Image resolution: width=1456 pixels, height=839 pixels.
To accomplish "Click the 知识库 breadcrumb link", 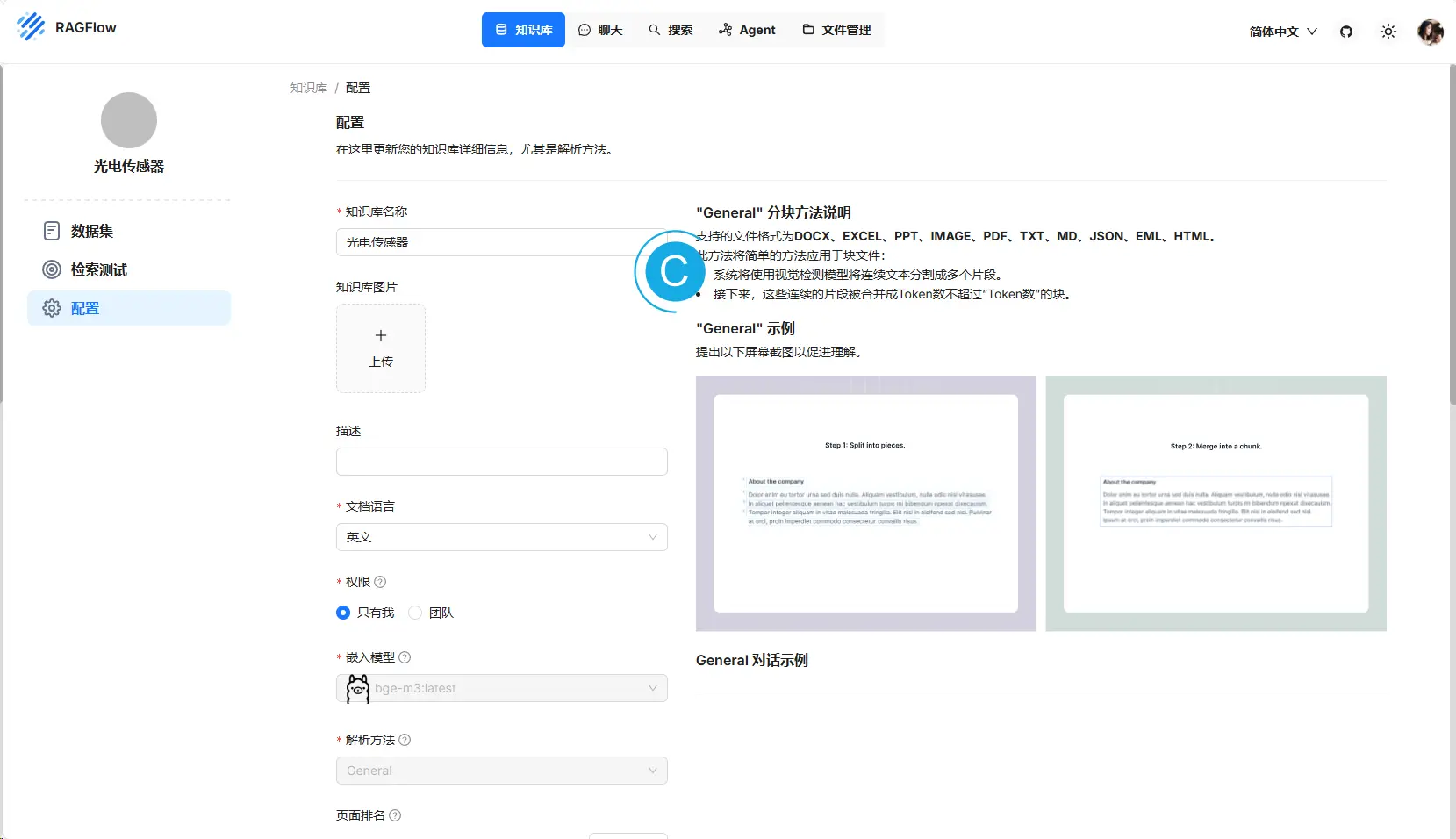I will (x=309, y=88).
